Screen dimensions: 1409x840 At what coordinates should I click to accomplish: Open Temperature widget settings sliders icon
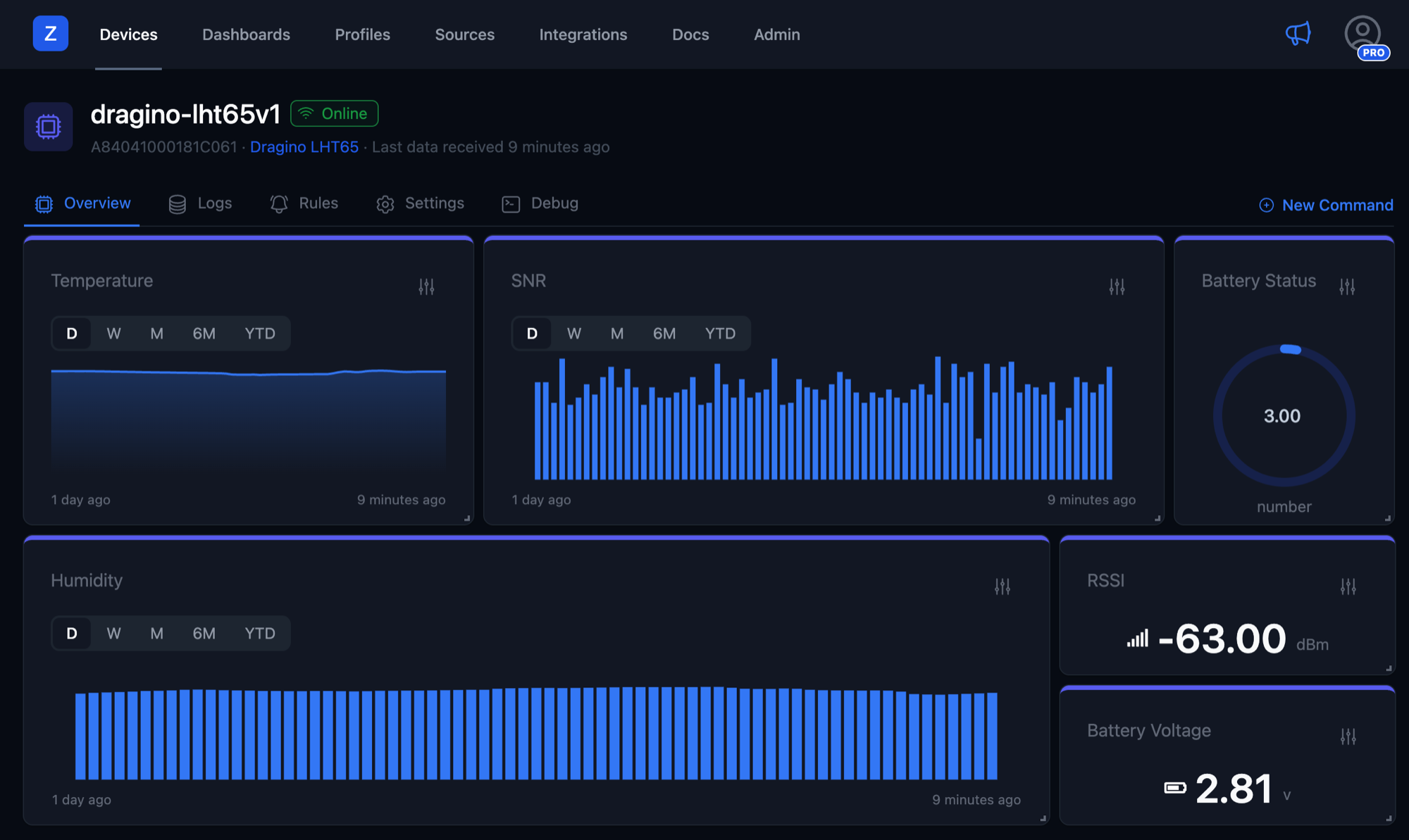point(426,287)
